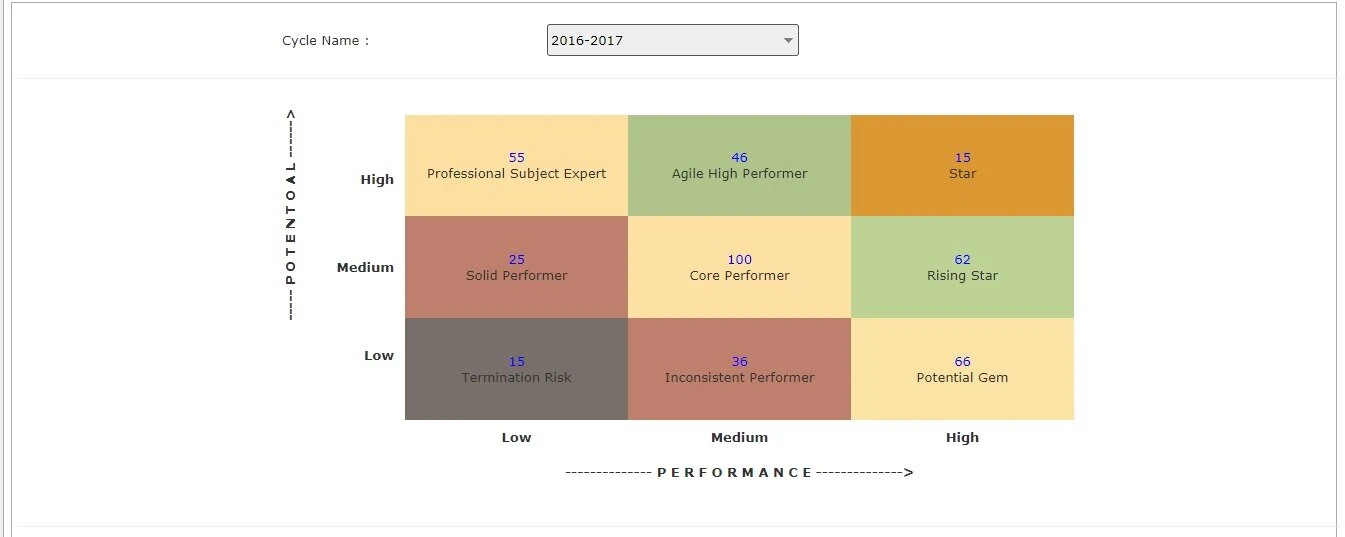Open the Rising Star count 62

(x=962, y=260)
